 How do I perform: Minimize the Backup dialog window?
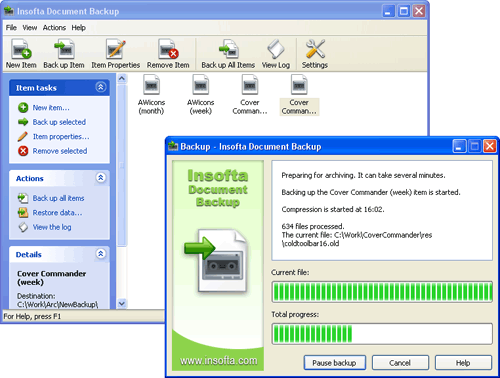pos(459,146)
